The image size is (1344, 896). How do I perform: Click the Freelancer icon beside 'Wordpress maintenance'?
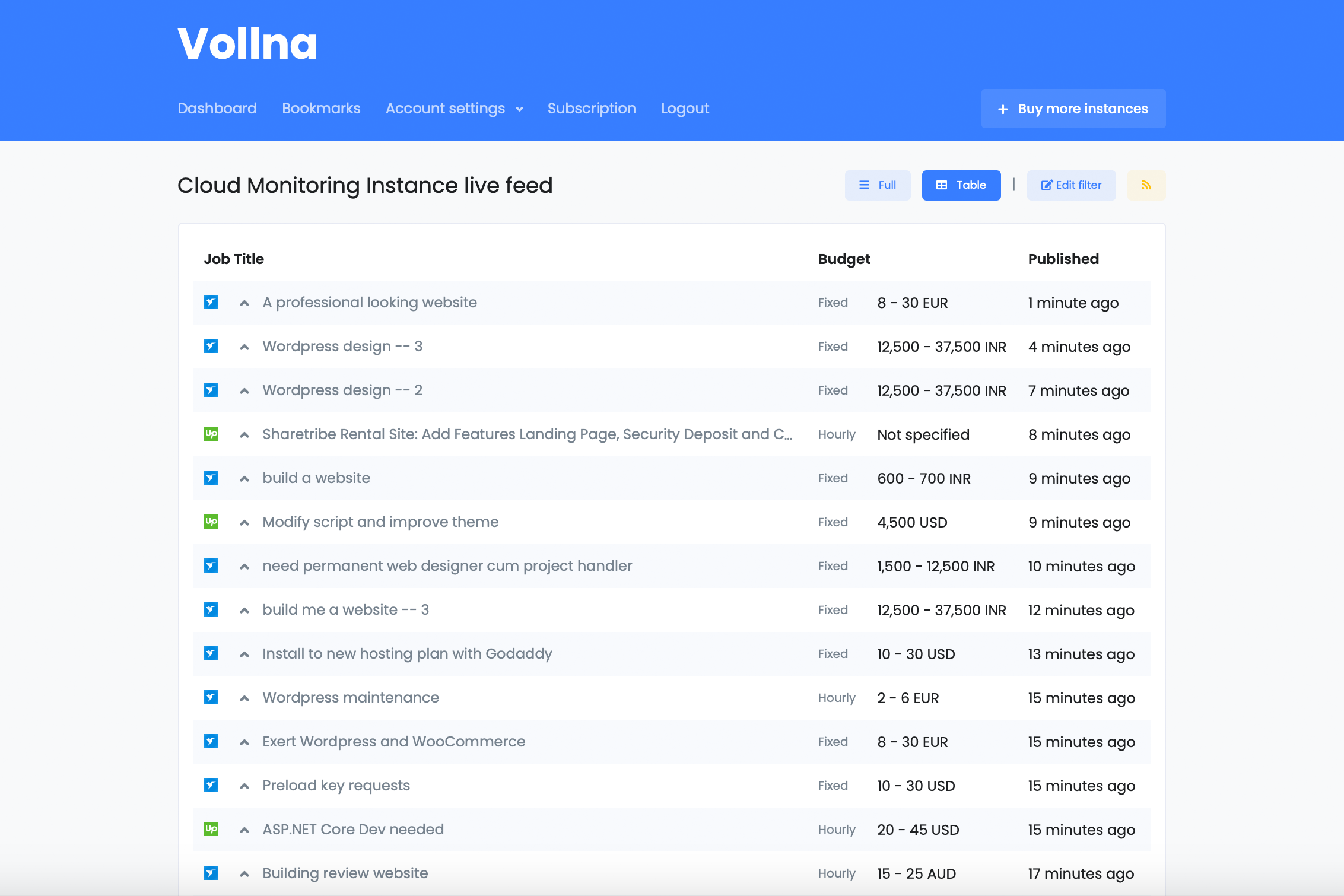click(211, 698)
